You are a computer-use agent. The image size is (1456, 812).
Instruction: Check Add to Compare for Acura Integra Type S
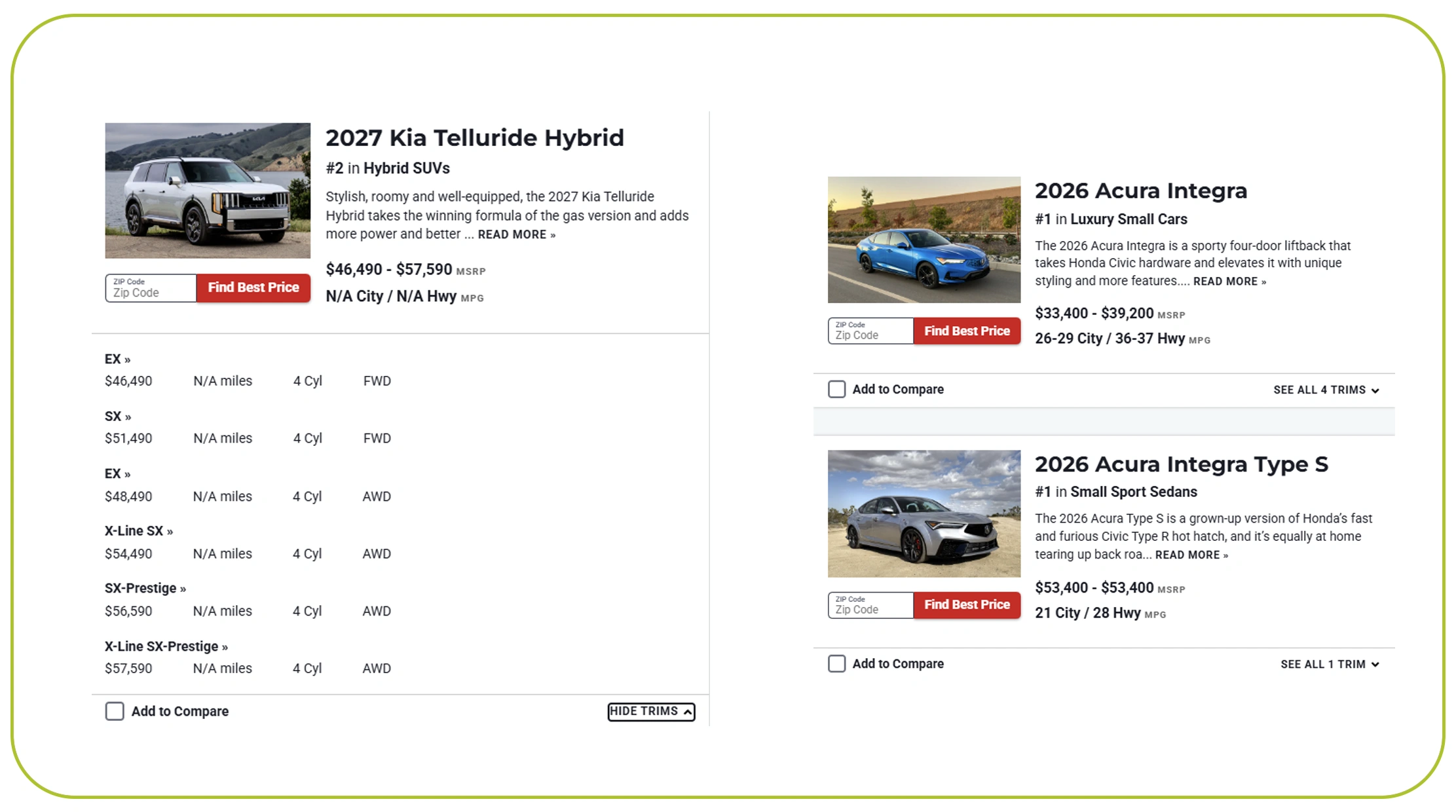pyautogui.click(x=836, y=663)
